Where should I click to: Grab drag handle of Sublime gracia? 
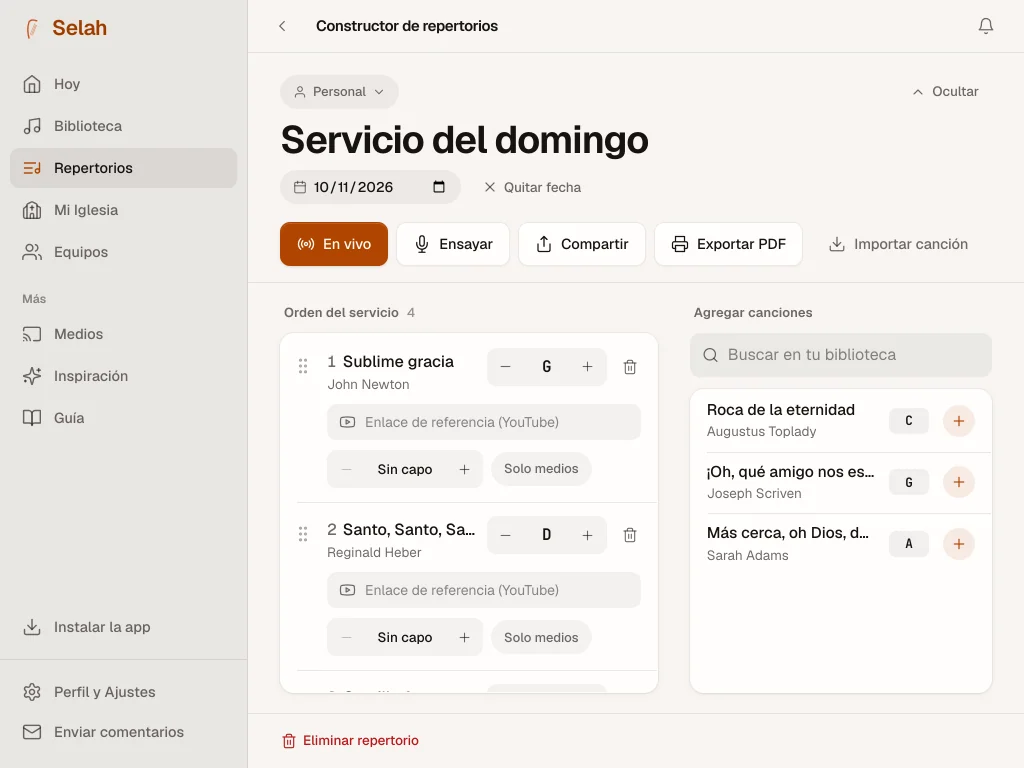pos(303,366)
